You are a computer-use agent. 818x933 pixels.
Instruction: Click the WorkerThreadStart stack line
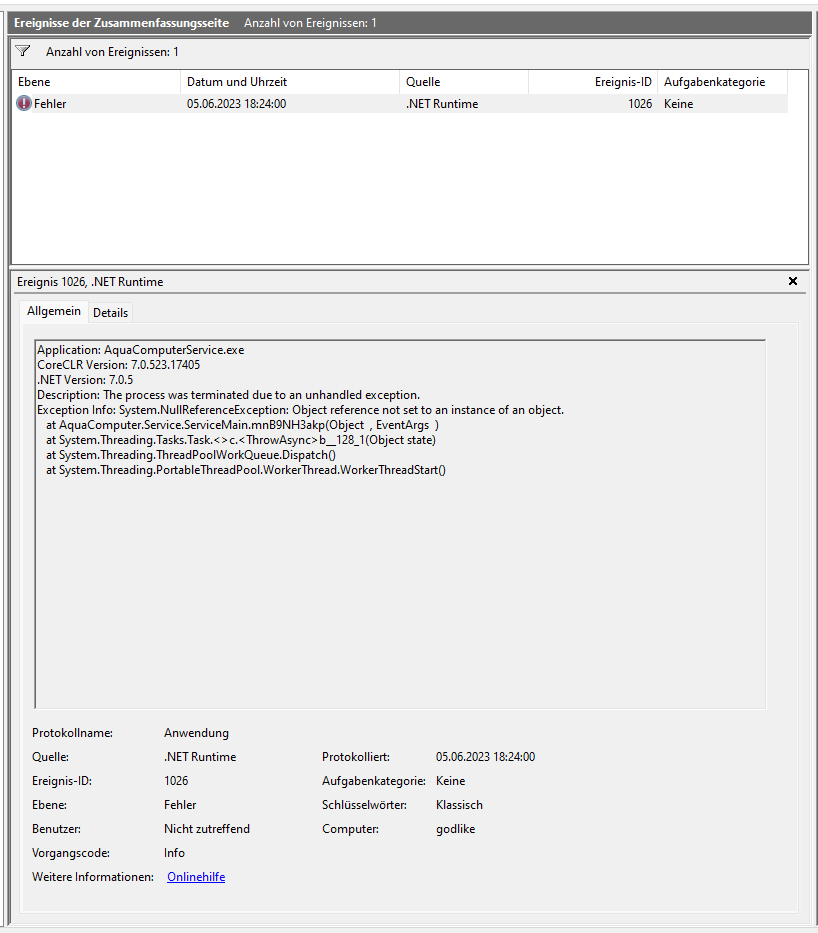point(246,469)
